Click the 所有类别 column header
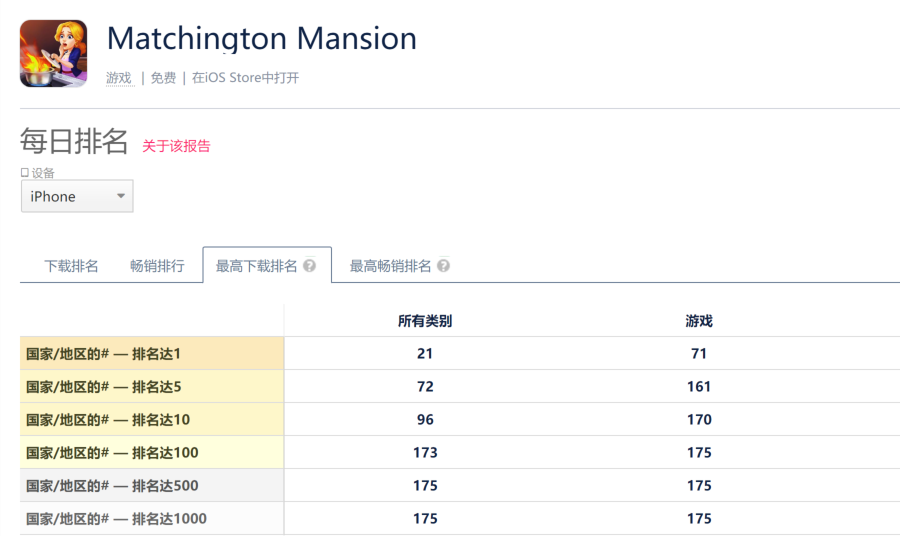 click(425, 321)
